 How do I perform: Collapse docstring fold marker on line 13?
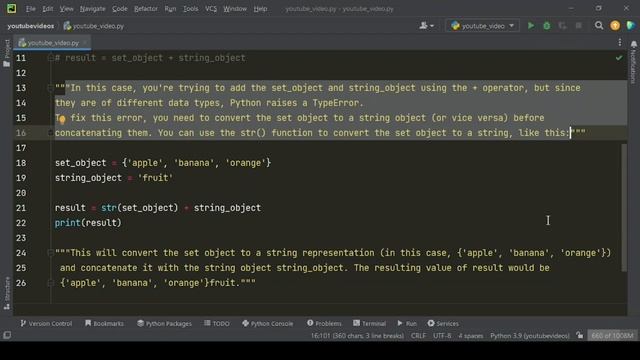[51, 88]
